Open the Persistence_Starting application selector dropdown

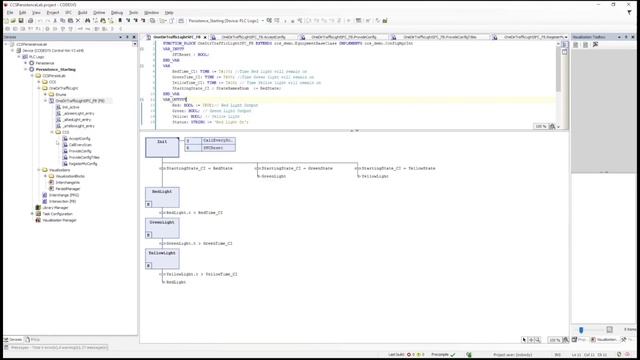click(x=262, y=20)
